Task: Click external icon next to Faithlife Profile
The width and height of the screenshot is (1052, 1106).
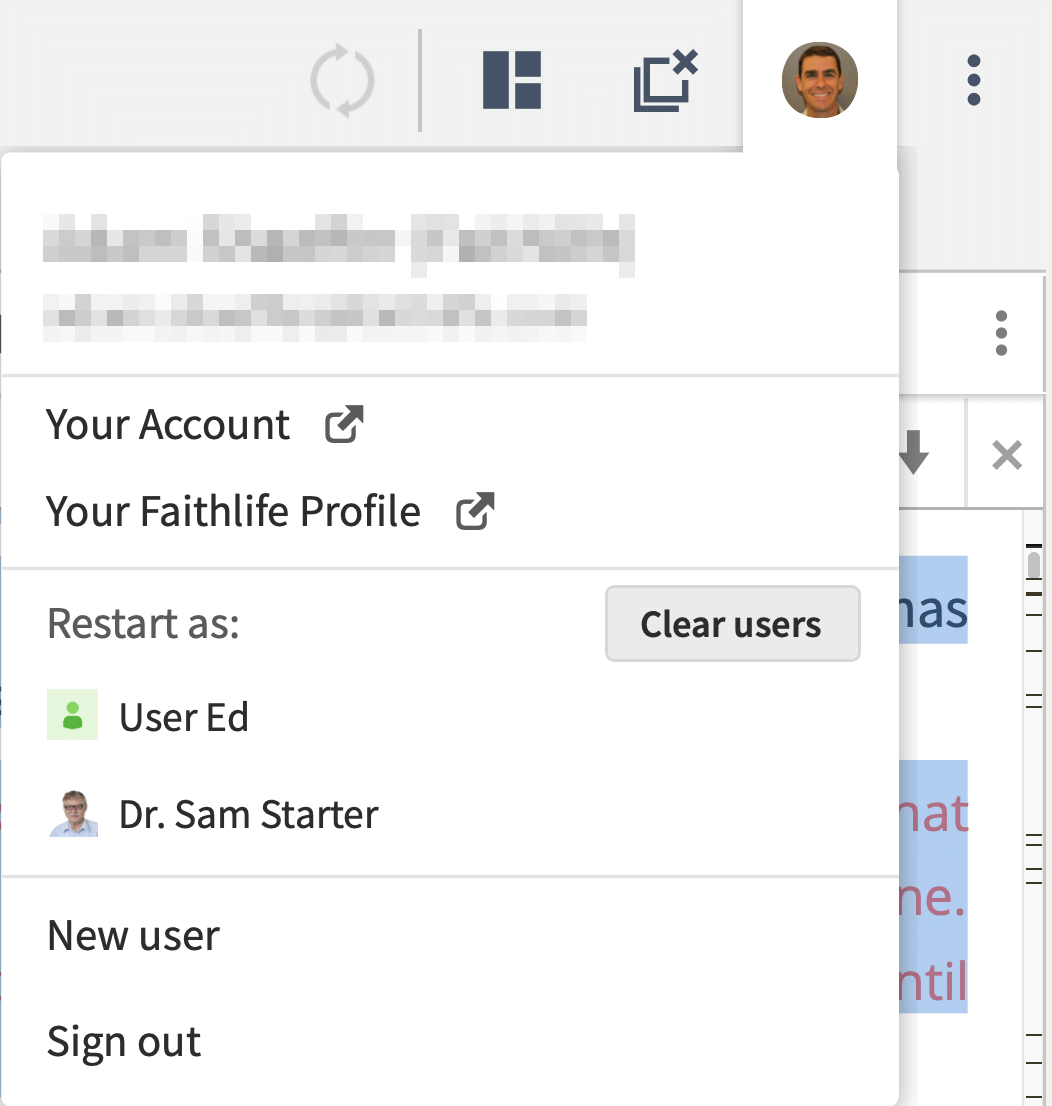Action: click(x=475, y=511)
